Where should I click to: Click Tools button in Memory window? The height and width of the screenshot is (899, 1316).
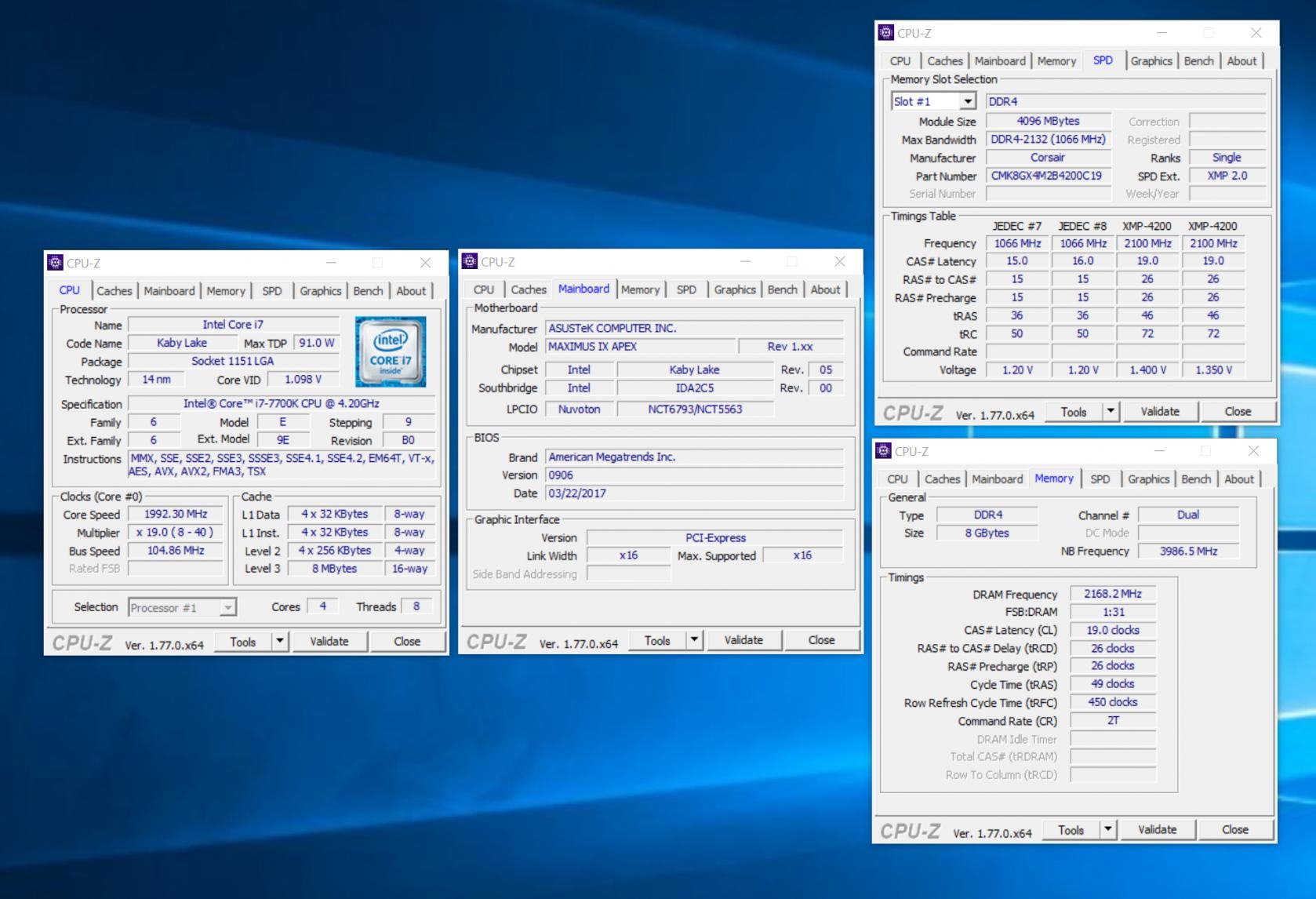[1071, 828]
